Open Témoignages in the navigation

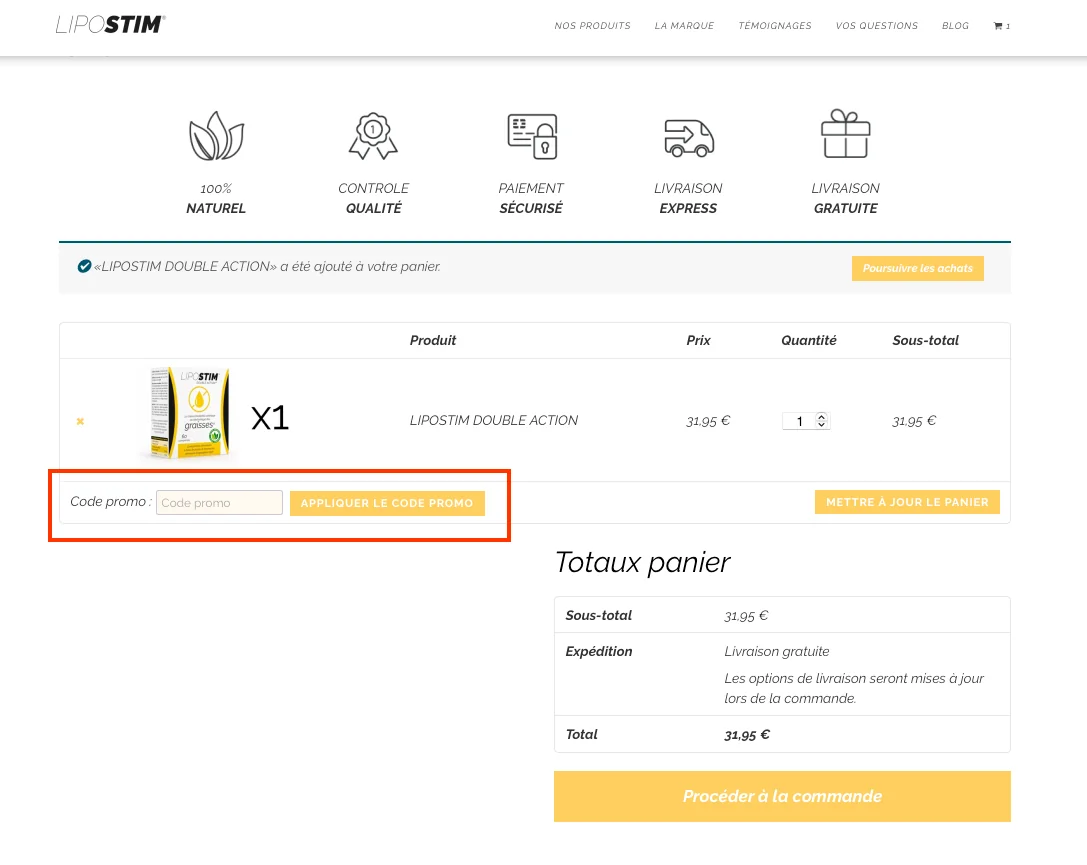pyautogui.click(x=774, y=26)
